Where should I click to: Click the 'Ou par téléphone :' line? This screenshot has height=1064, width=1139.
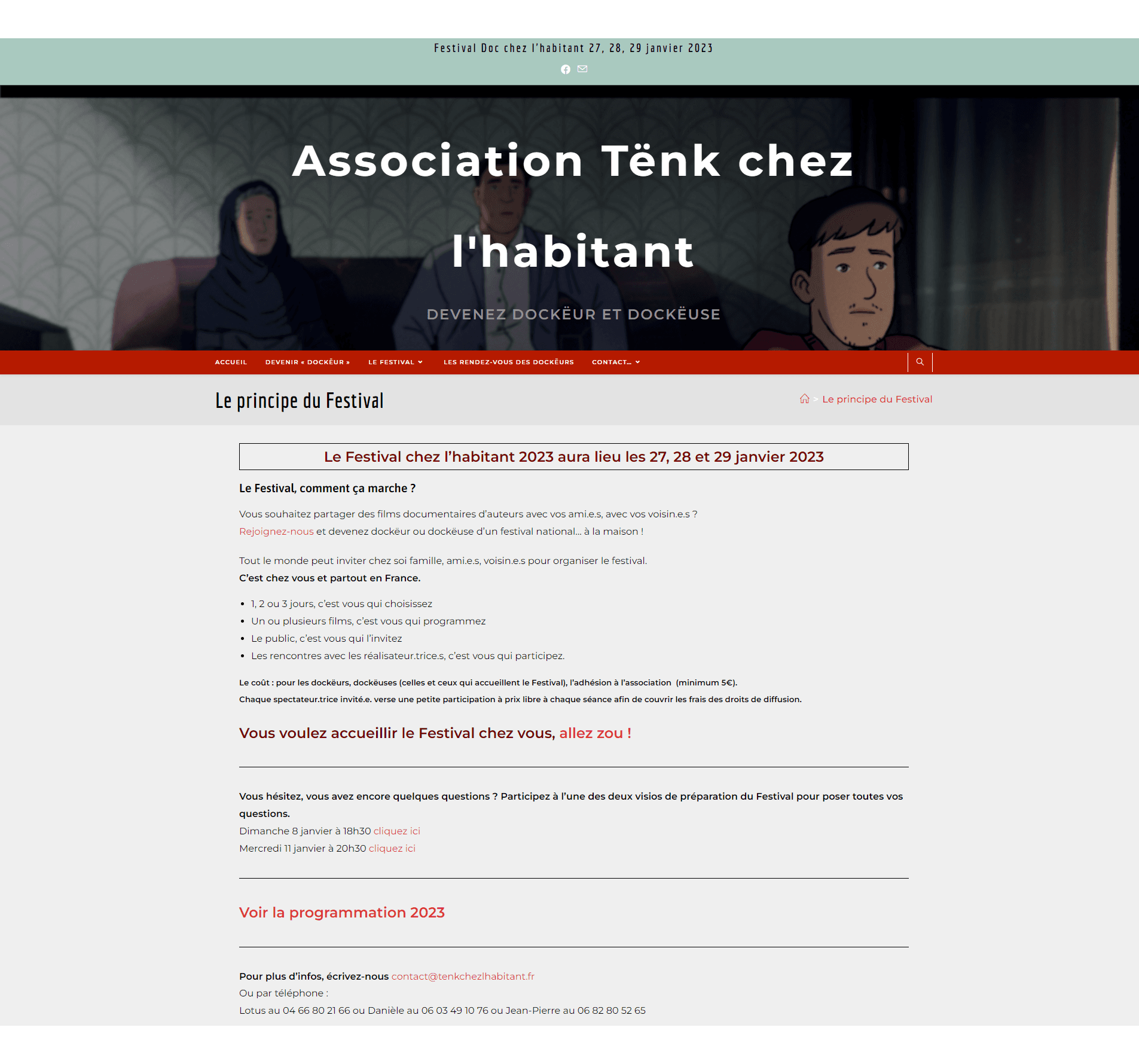(x=284, y=993)
